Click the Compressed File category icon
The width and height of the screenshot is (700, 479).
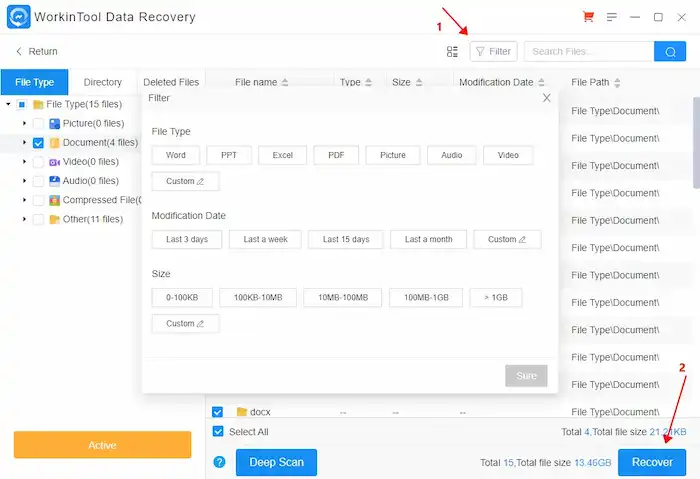point(54,200)
